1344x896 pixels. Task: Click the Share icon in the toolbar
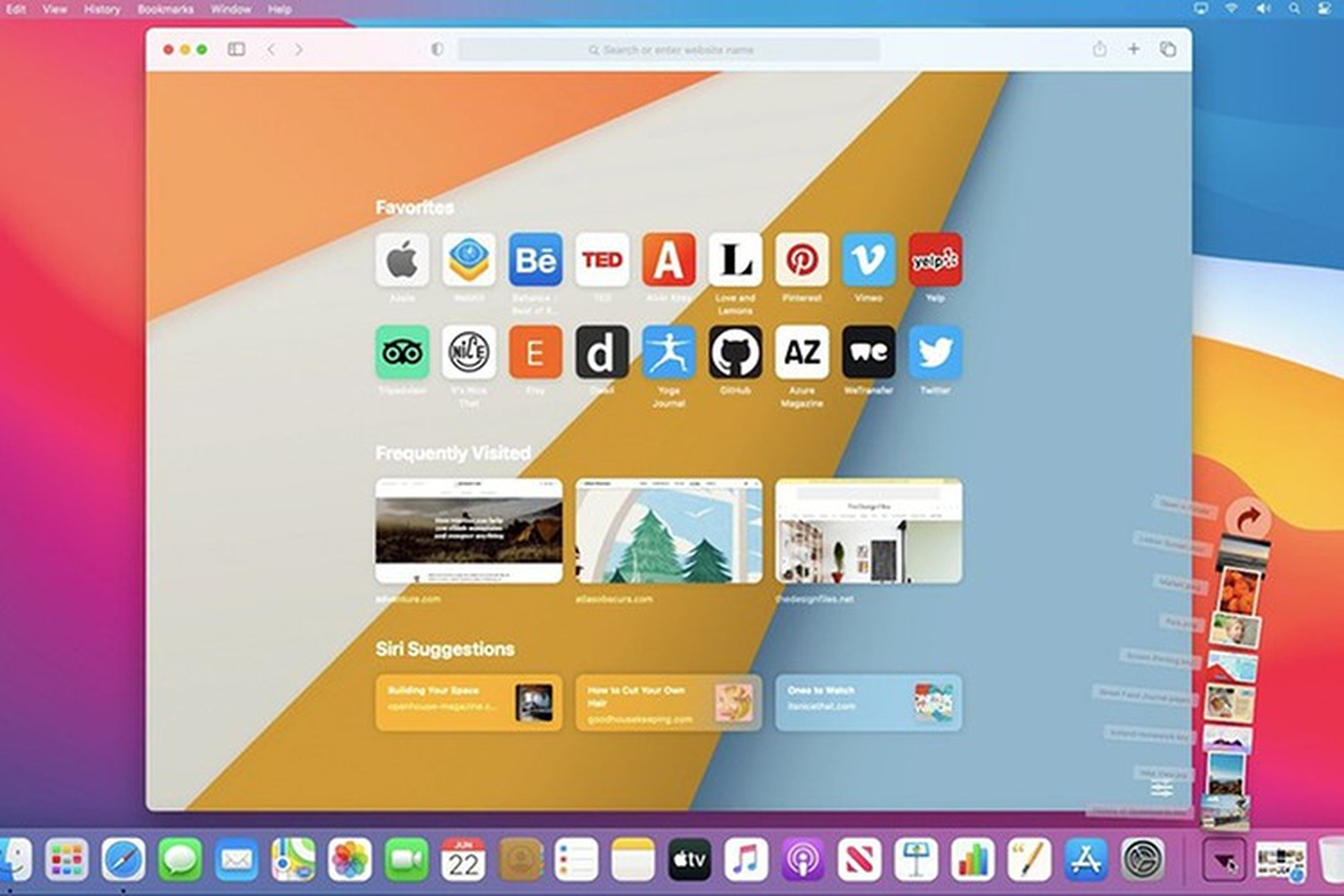tap(1099, 50)
